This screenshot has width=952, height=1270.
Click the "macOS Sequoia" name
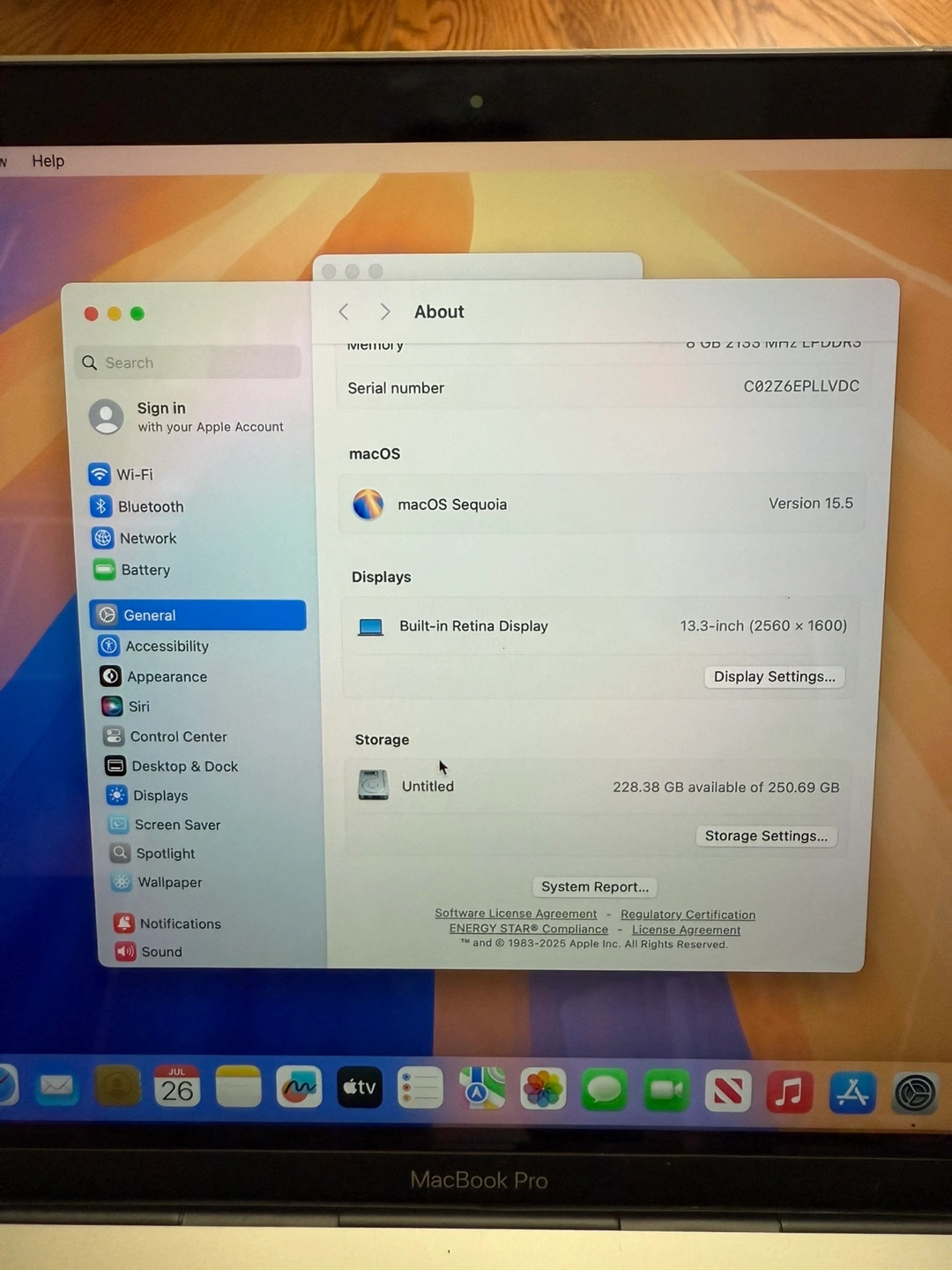pyautogui.click(x=452, y=504)
